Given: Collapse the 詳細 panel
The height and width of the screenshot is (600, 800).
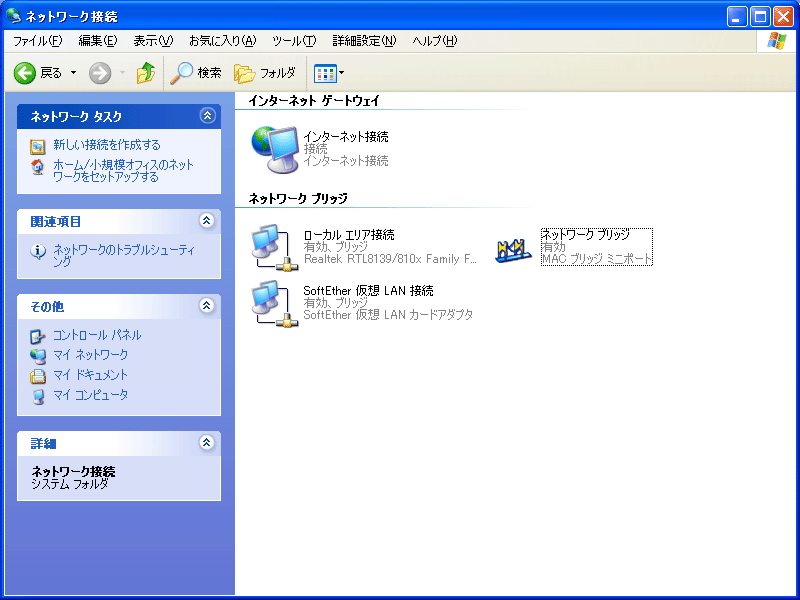Looking at the screenshot, I should (x=207, y=442).
